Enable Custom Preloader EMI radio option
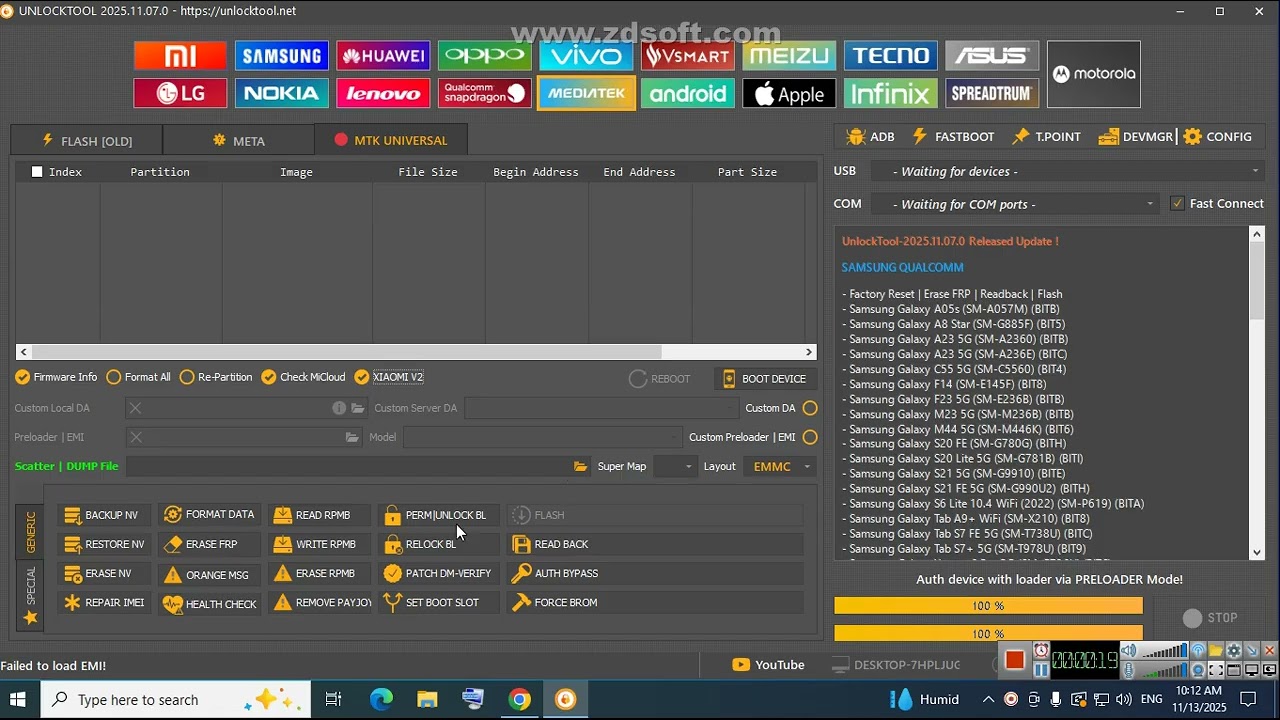 tap(810, 437)
